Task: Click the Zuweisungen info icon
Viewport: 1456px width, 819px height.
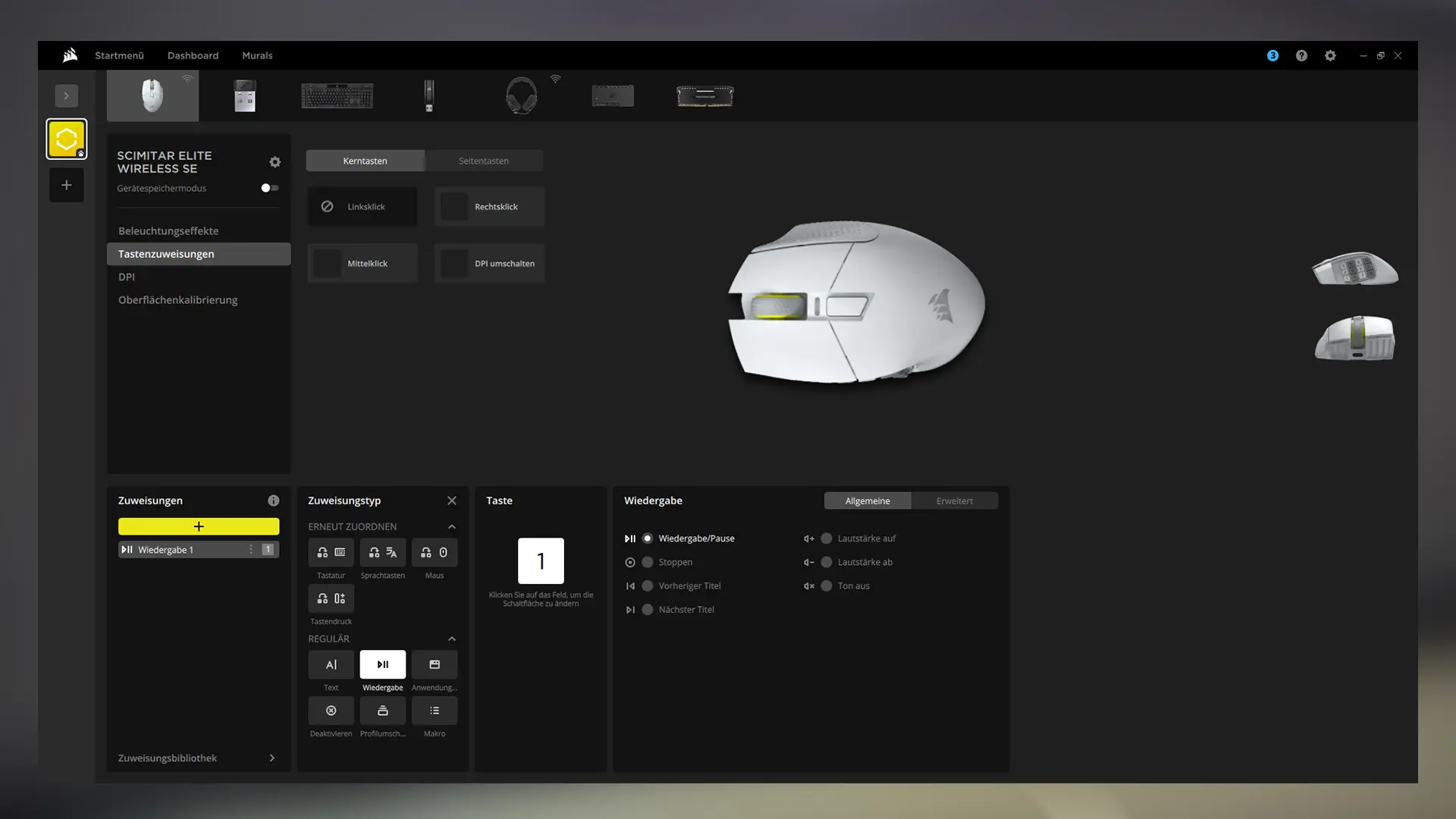Action: pyautogui.click(x=273, y=500)
